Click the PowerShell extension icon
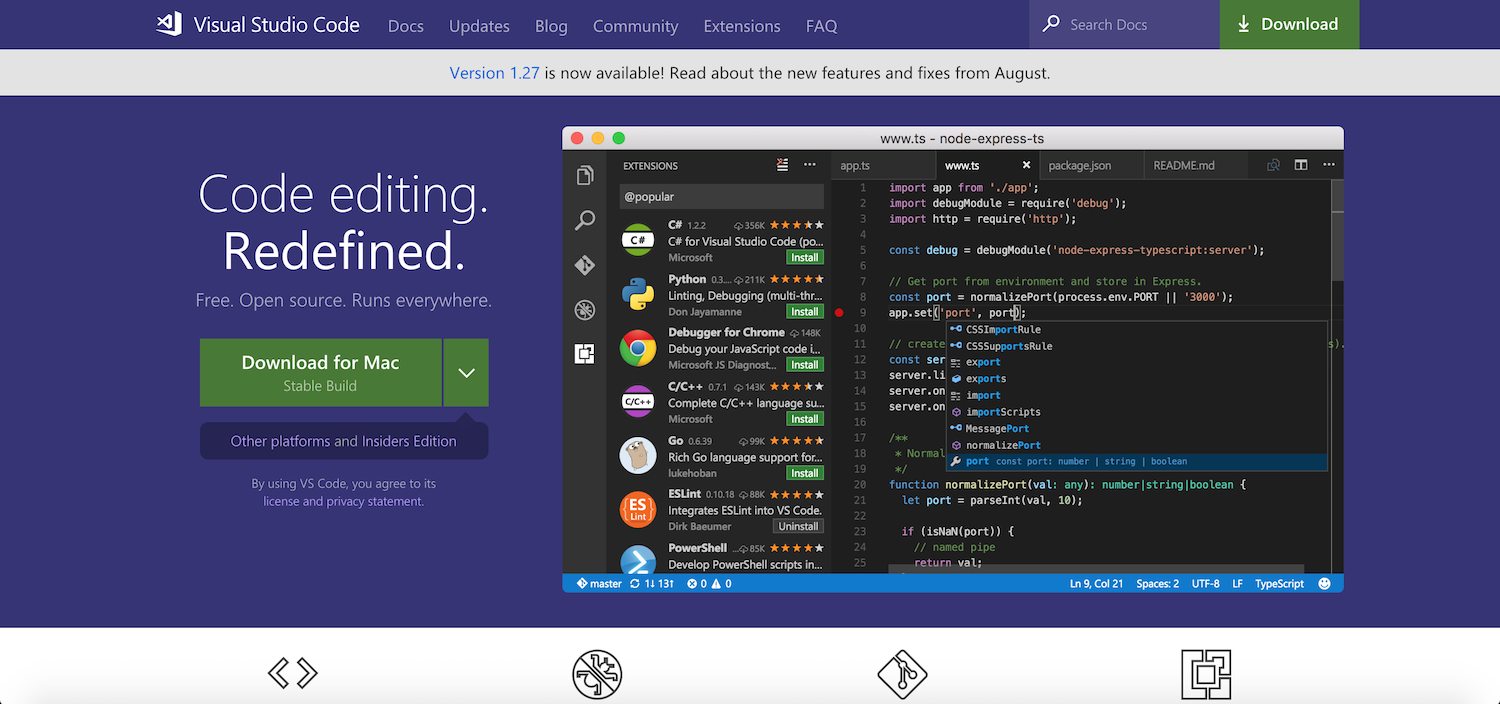 coord(637,558)
